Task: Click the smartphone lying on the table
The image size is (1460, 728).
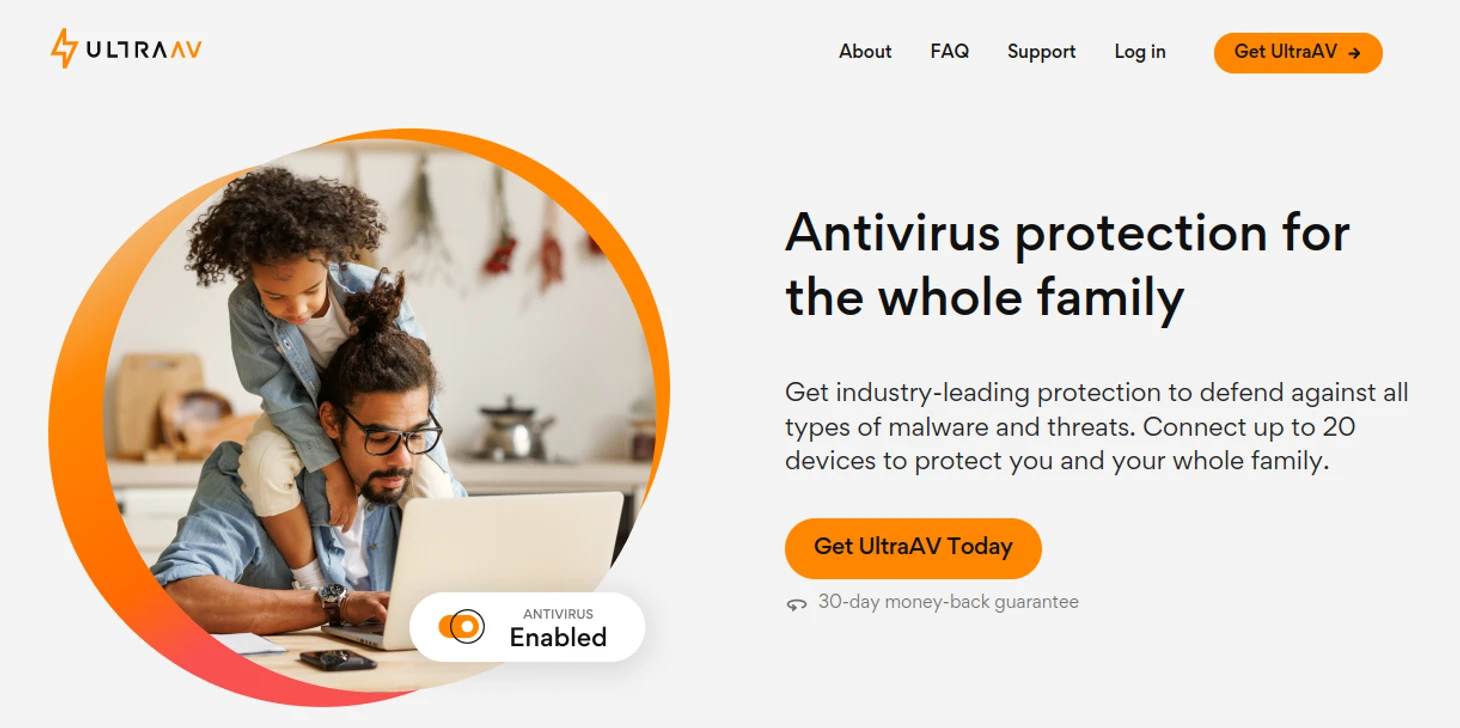Action: tap(338, 660)
